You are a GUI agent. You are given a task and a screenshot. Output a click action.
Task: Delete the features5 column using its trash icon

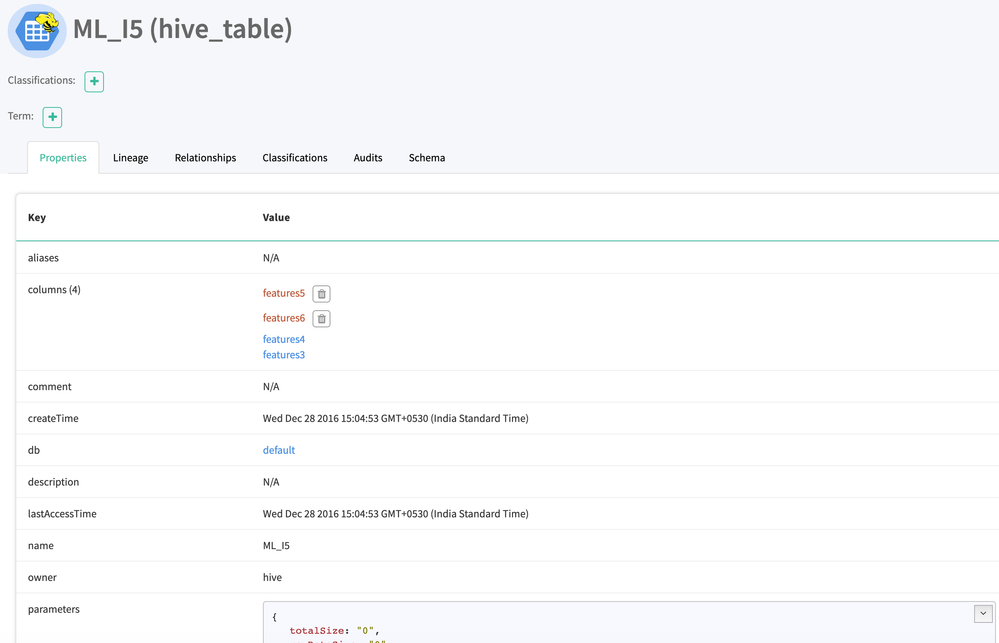[322, 294]
